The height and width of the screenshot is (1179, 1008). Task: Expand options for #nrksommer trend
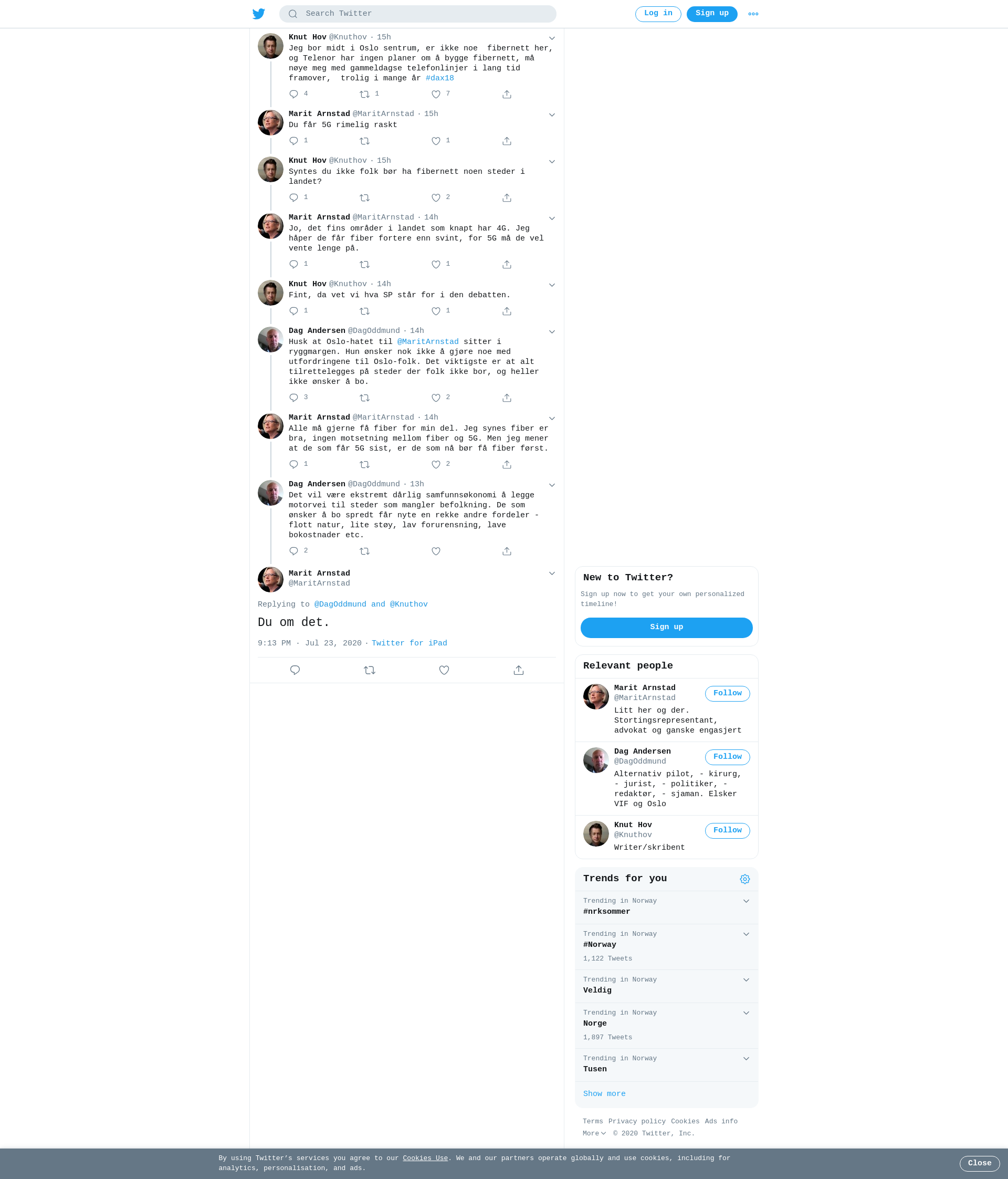tap(745, 901)
